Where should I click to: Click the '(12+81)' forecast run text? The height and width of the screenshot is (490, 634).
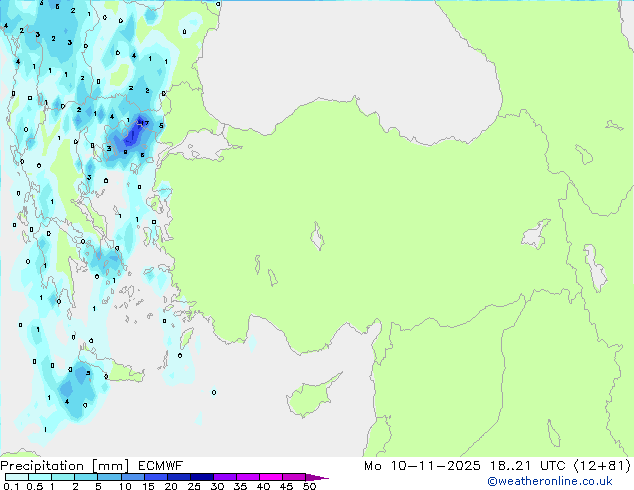pos(602,466)
